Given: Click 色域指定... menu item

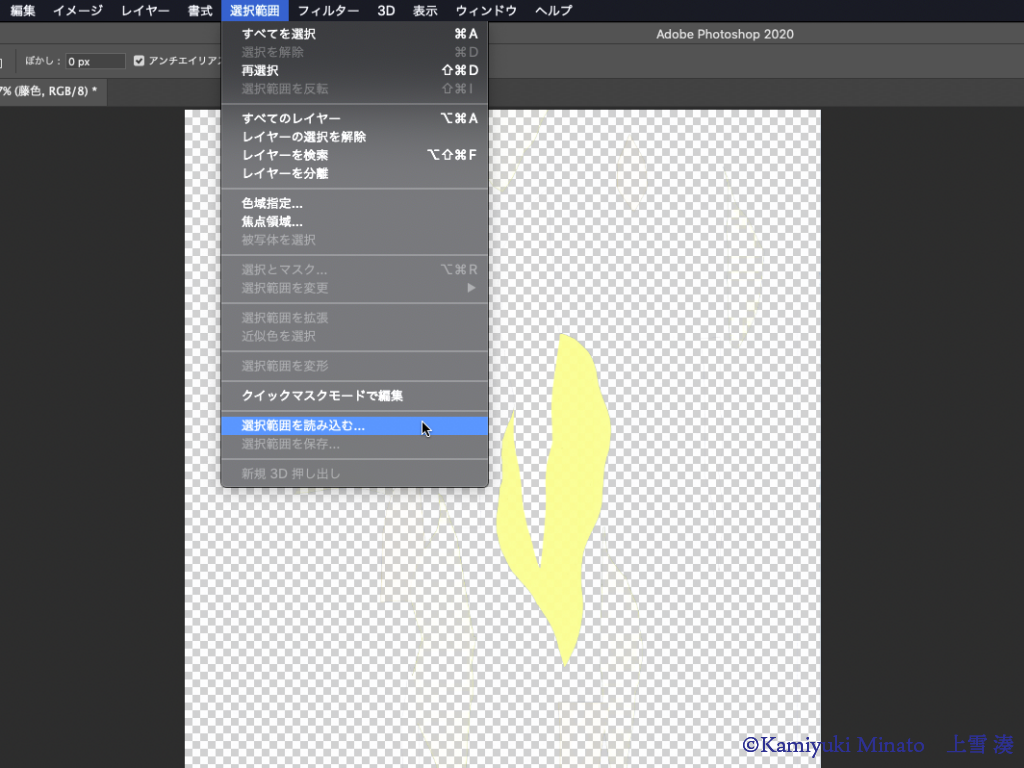Looking at the screenshot, I should click(272, 203).
